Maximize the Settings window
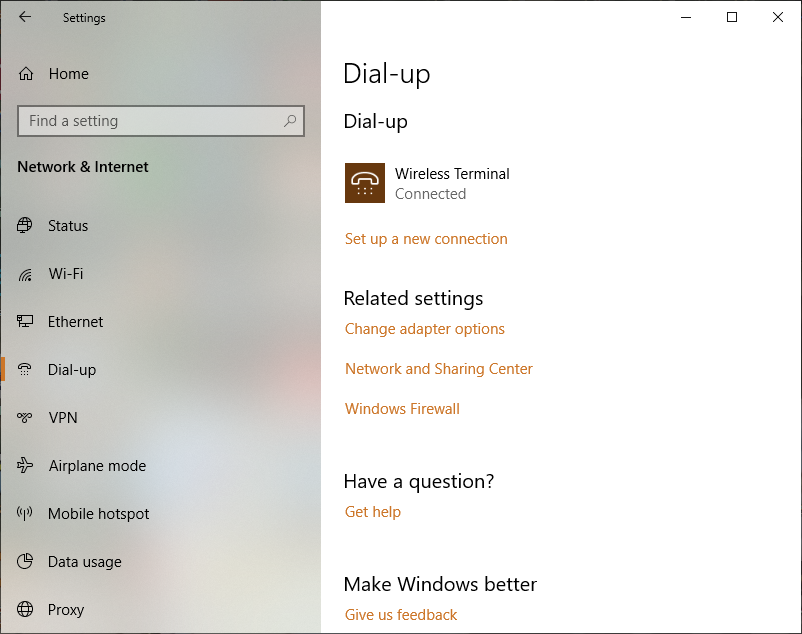The image size is (802, 634). point(732,17)
